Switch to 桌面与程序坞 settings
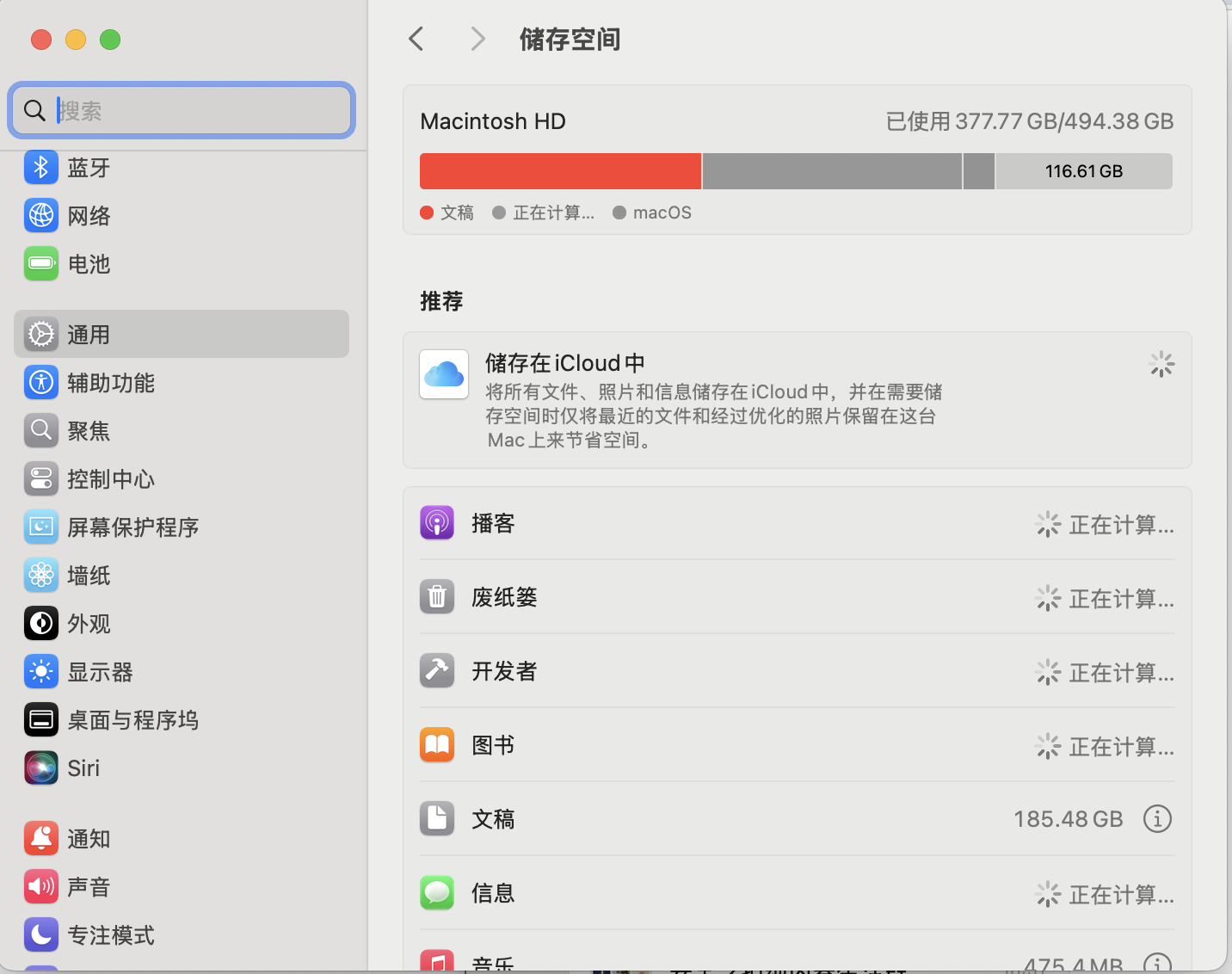 click(132, 720)
